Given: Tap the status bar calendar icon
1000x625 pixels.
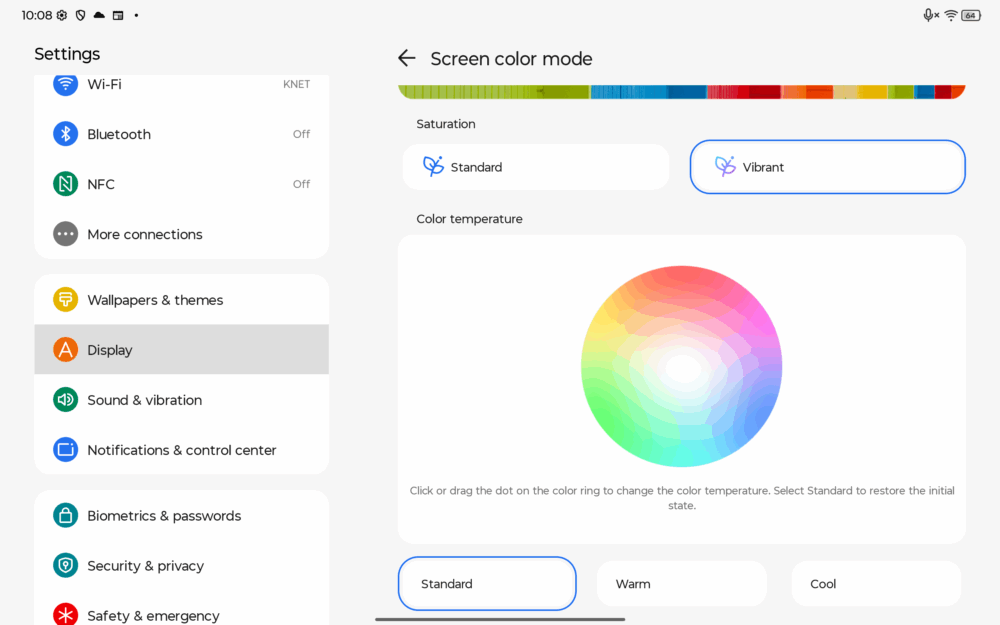Looking at the screenshot, I should coord(118,15).
